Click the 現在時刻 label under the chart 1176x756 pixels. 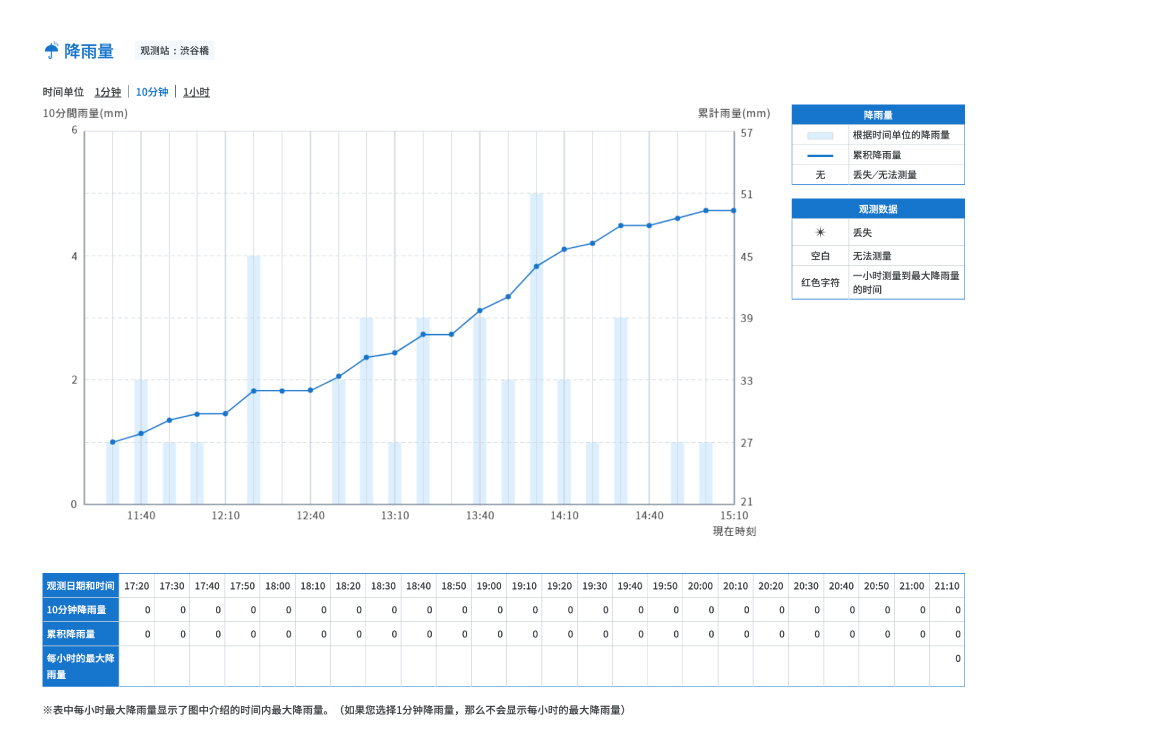pyautogui.click(x=734, y=531)
